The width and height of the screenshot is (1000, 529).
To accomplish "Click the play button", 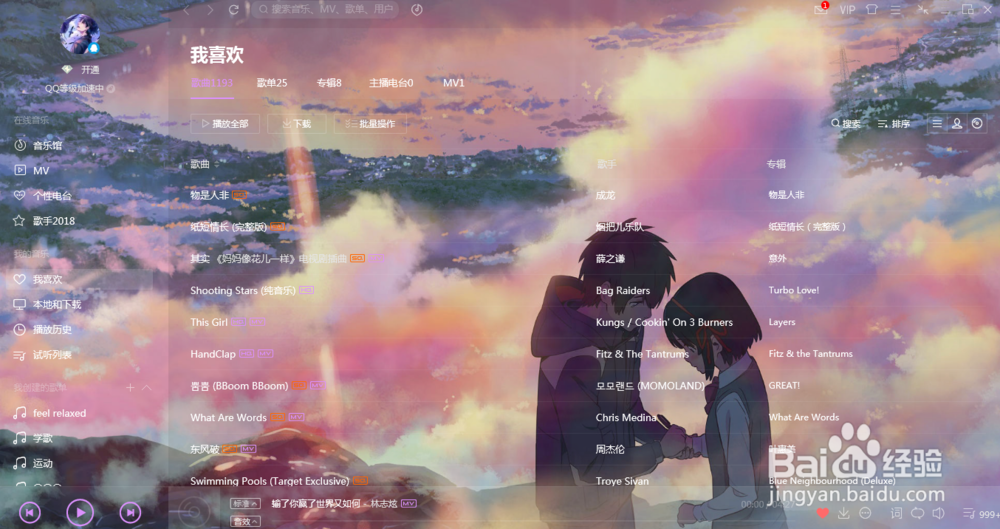I will (80, 512).
